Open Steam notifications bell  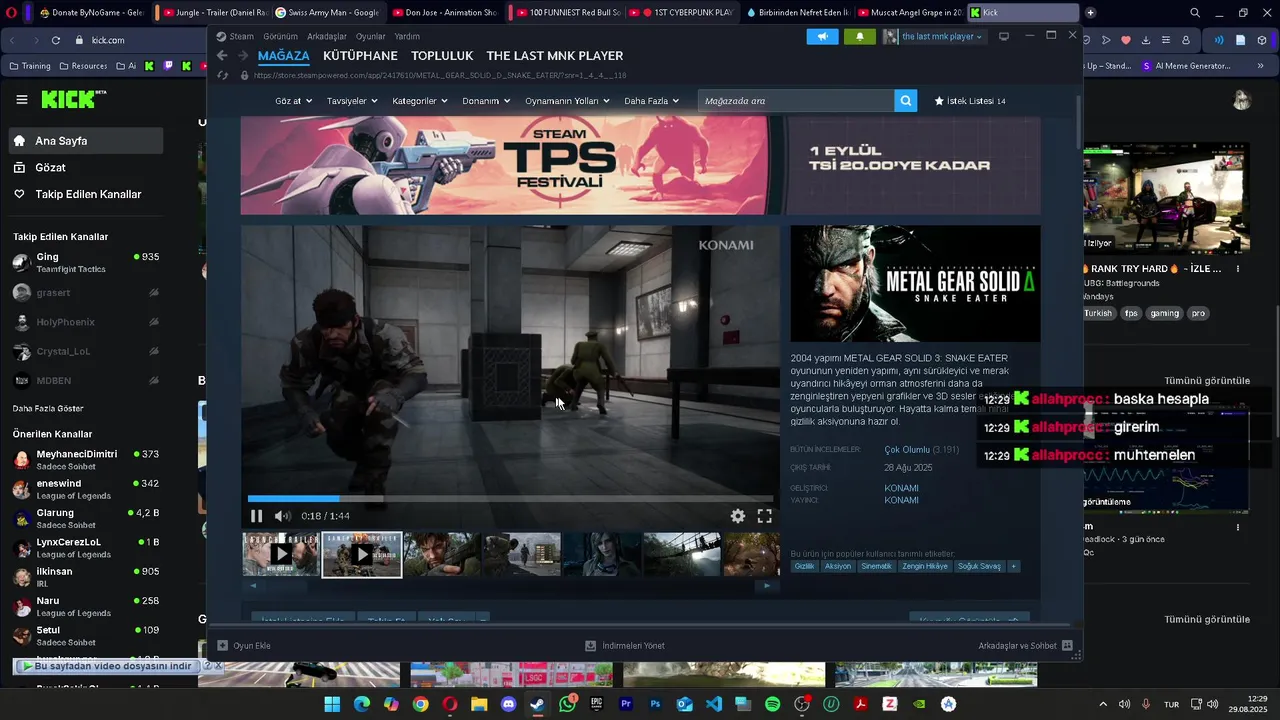click(859, 36)
